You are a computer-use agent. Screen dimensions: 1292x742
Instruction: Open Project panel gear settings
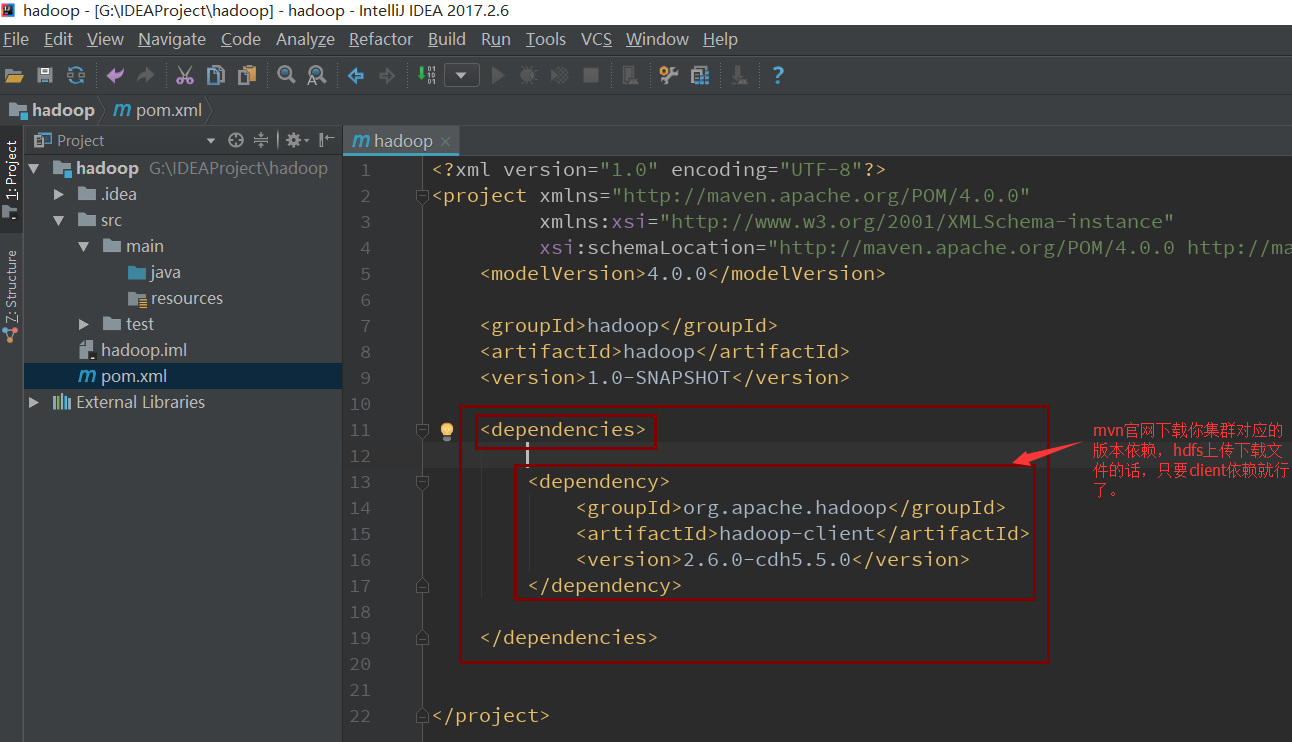295,140
